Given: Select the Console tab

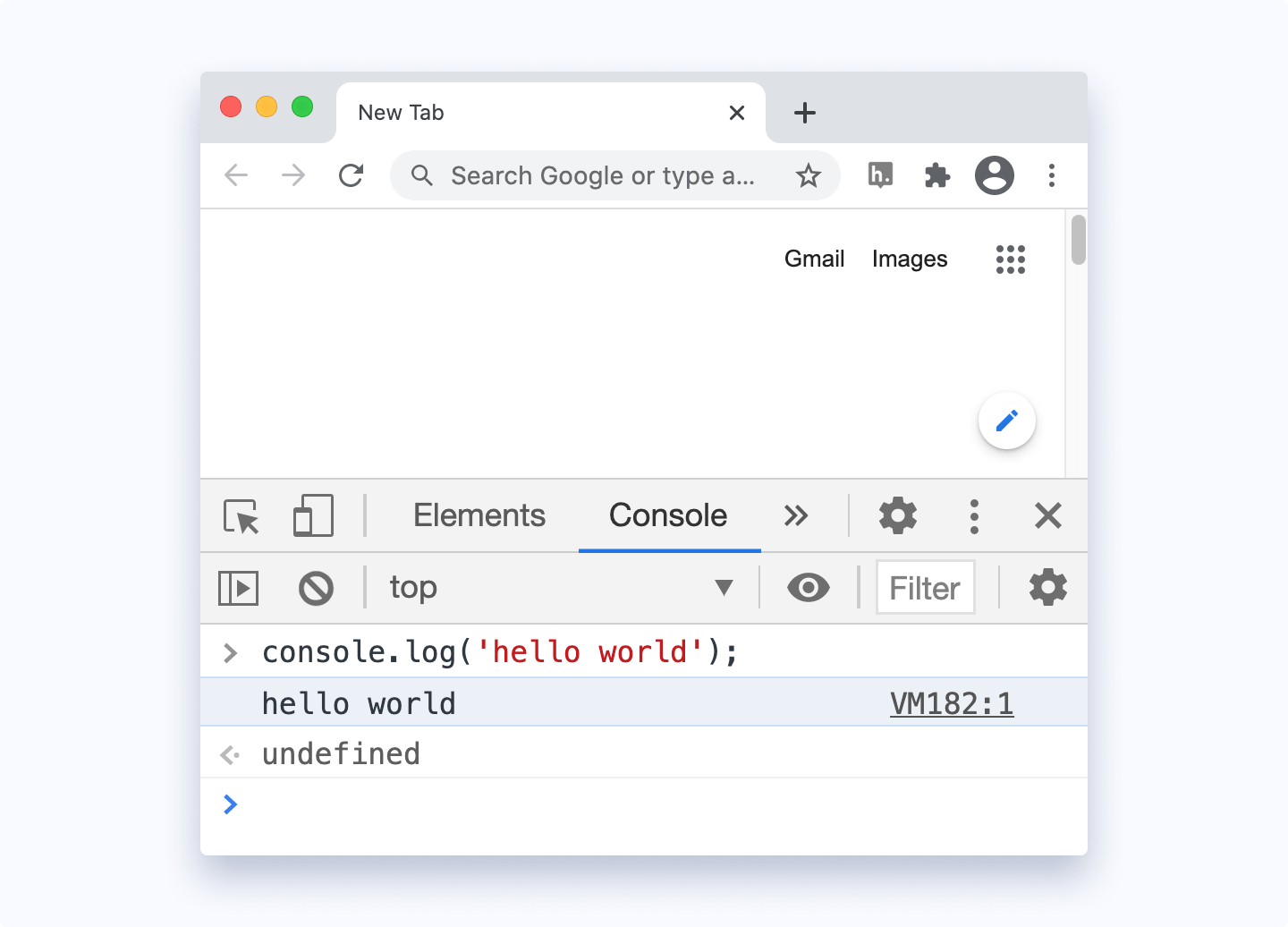Looking at the screenshot, I should 667,516.
